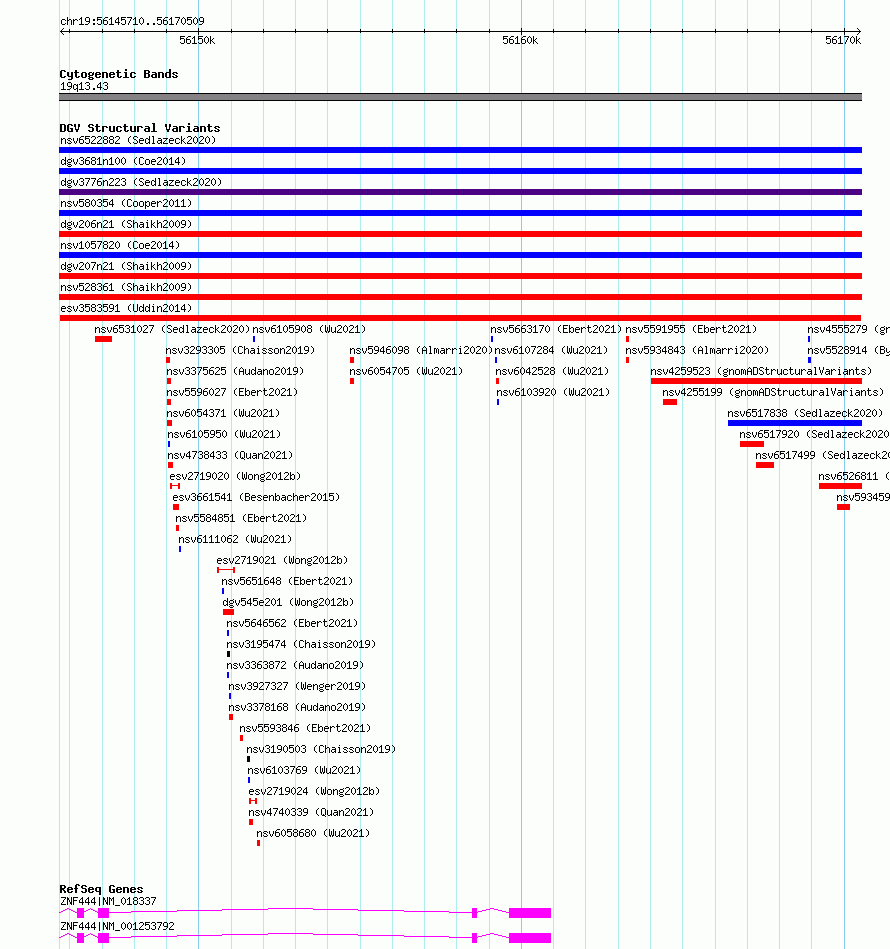Image resolution: width=890 pixels, height=949 pixels.
Task: Click the red esv3583591 (Uddin2014) bar
Action: click(x=460, y=318)
